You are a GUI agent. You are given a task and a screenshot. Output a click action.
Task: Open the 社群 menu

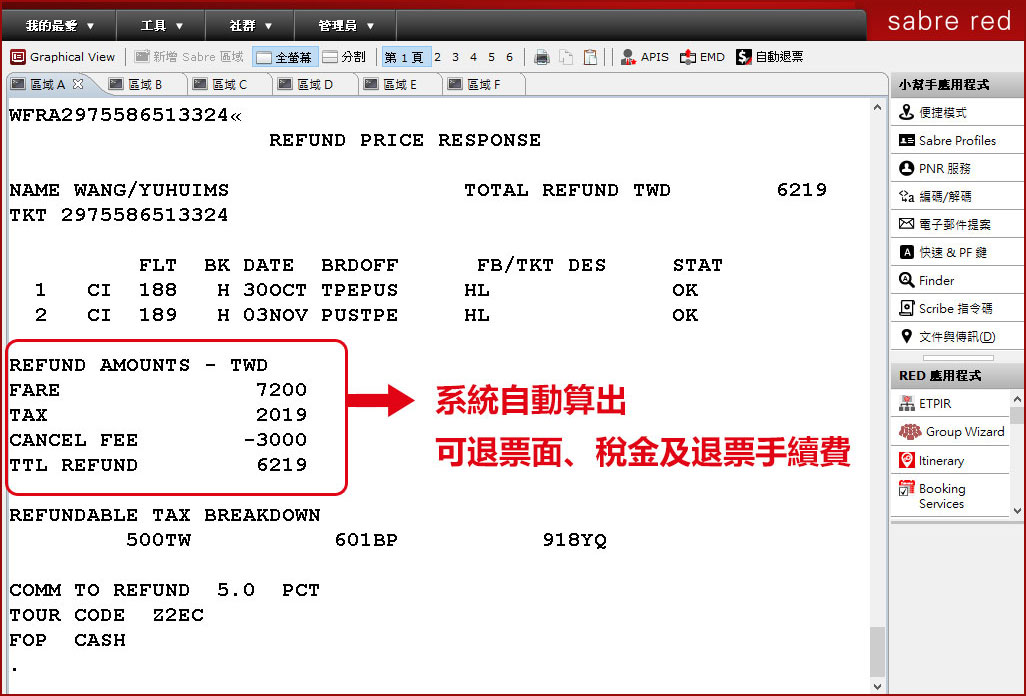[x=250, y=26]
